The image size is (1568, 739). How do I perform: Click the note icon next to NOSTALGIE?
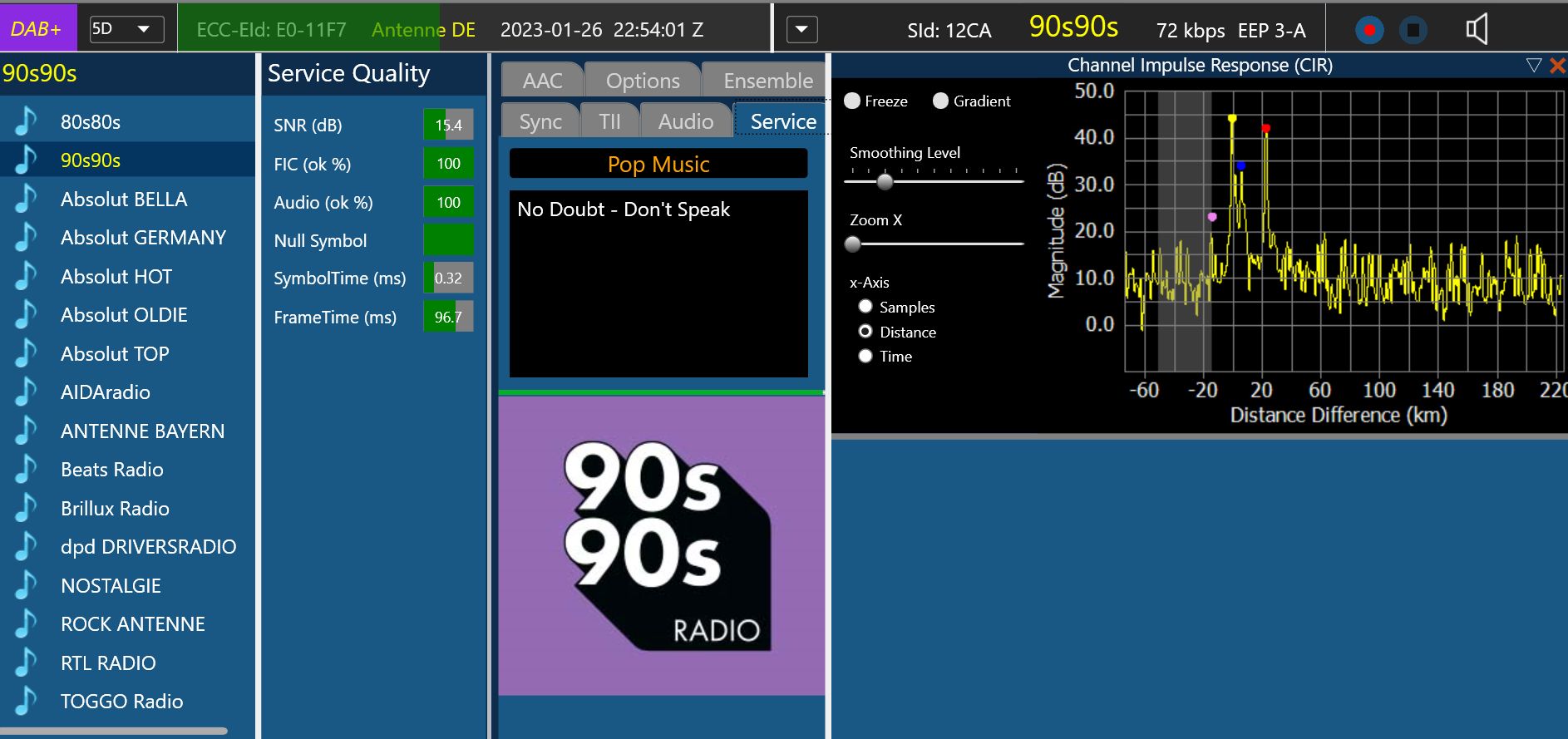click(27, 585)
